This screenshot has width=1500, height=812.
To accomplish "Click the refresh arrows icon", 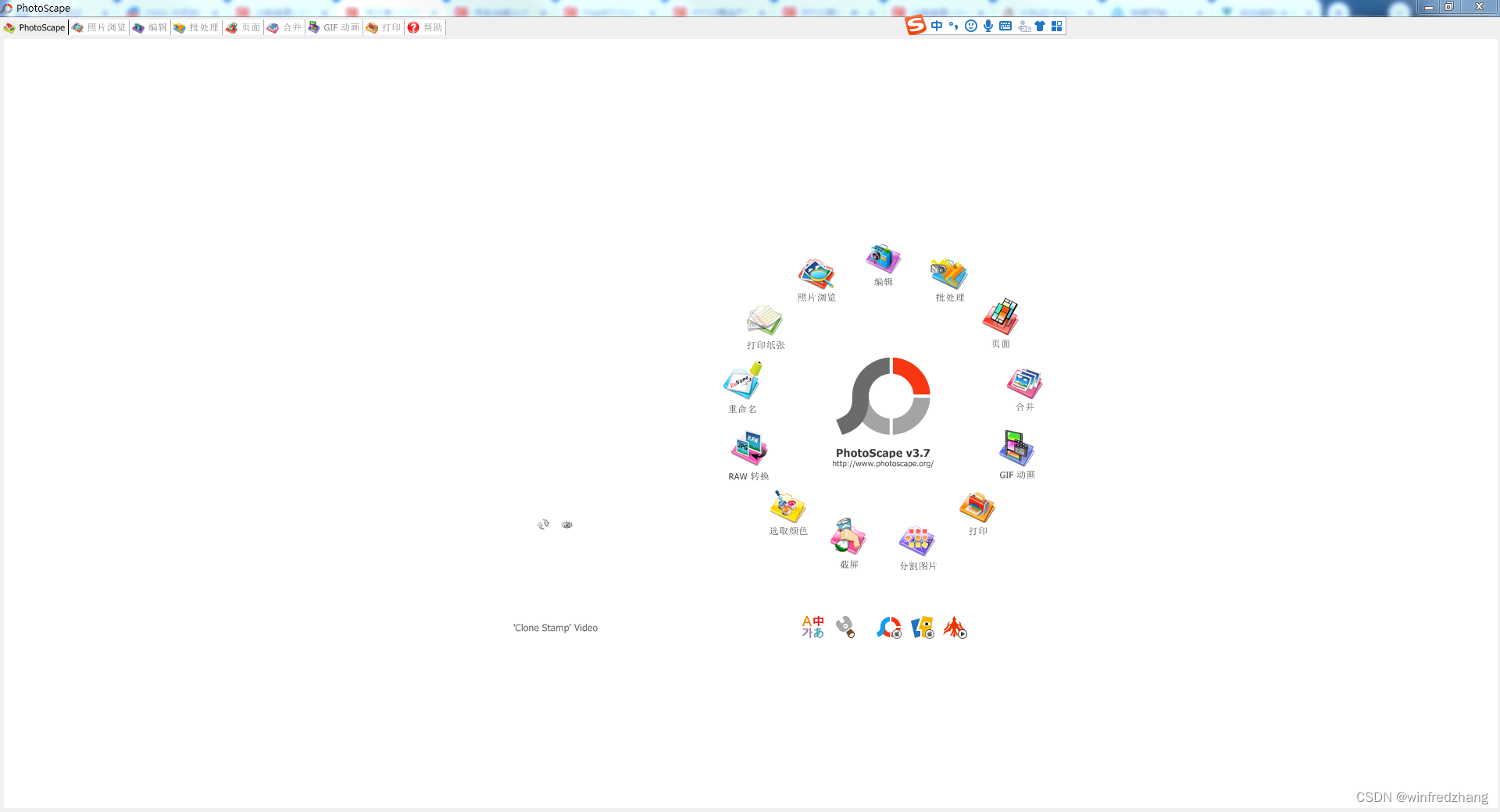I will pos(543,524).
